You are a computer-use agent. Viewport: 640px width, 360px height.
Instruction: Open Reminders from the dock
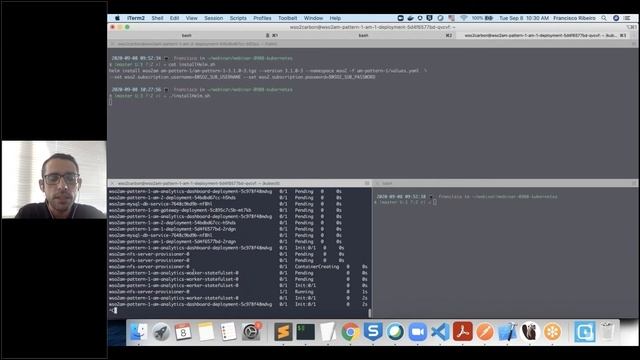228,332
